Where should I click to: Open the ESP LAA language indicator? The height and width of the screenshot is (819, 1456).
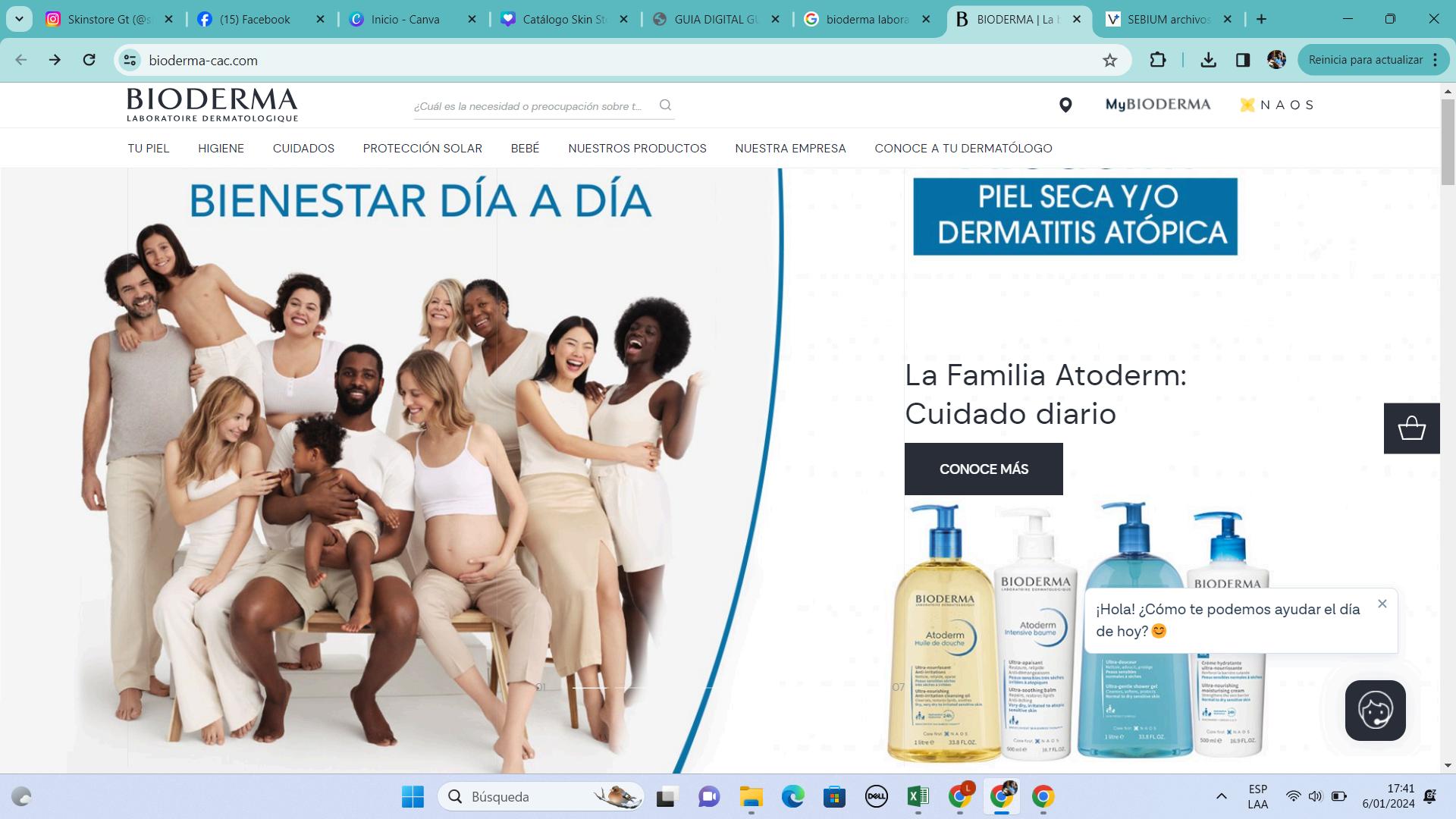(1257, 796)
